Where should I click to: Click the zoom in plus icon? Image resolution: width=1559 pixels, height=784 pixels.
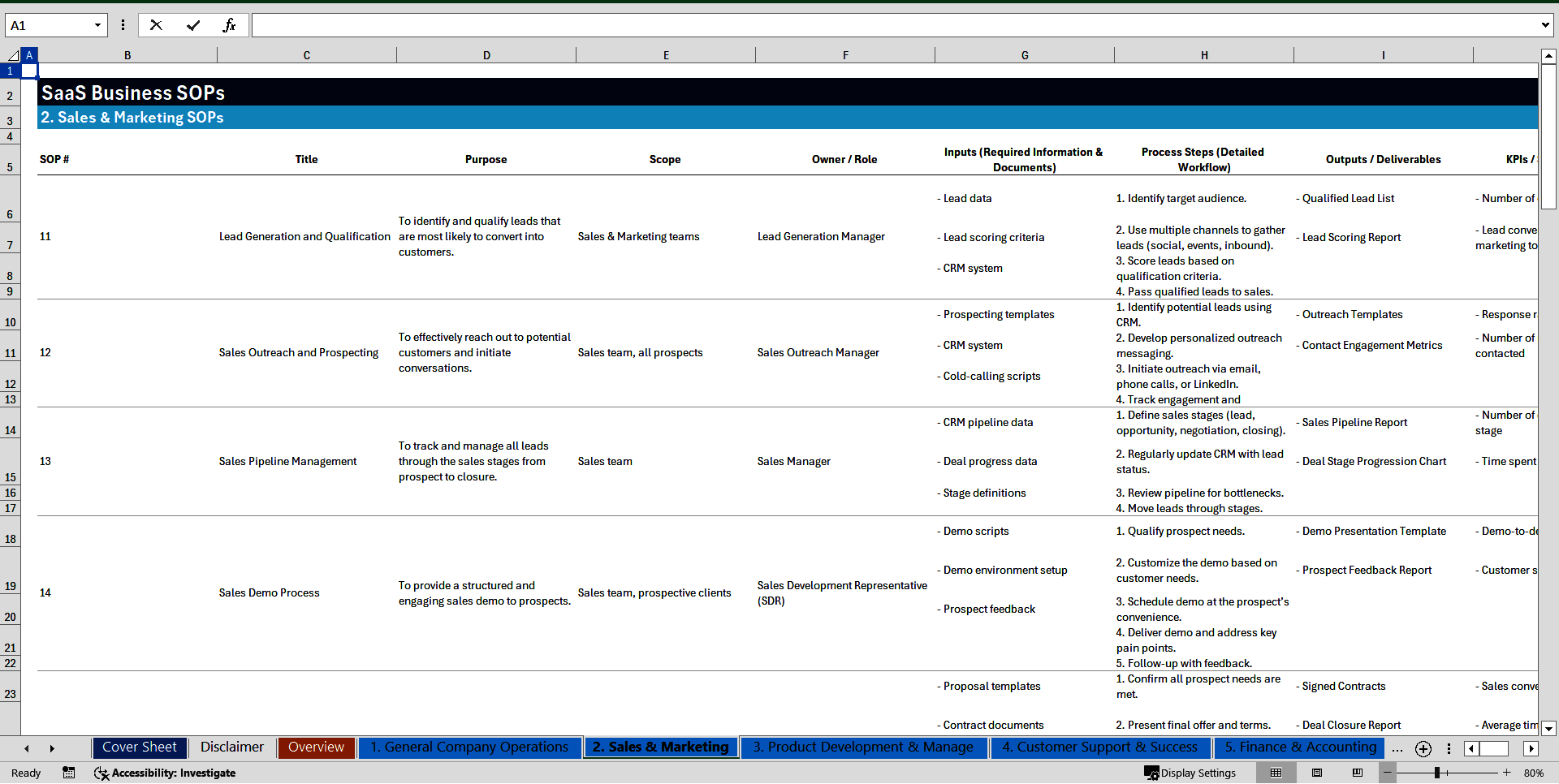click(1507, 773)
